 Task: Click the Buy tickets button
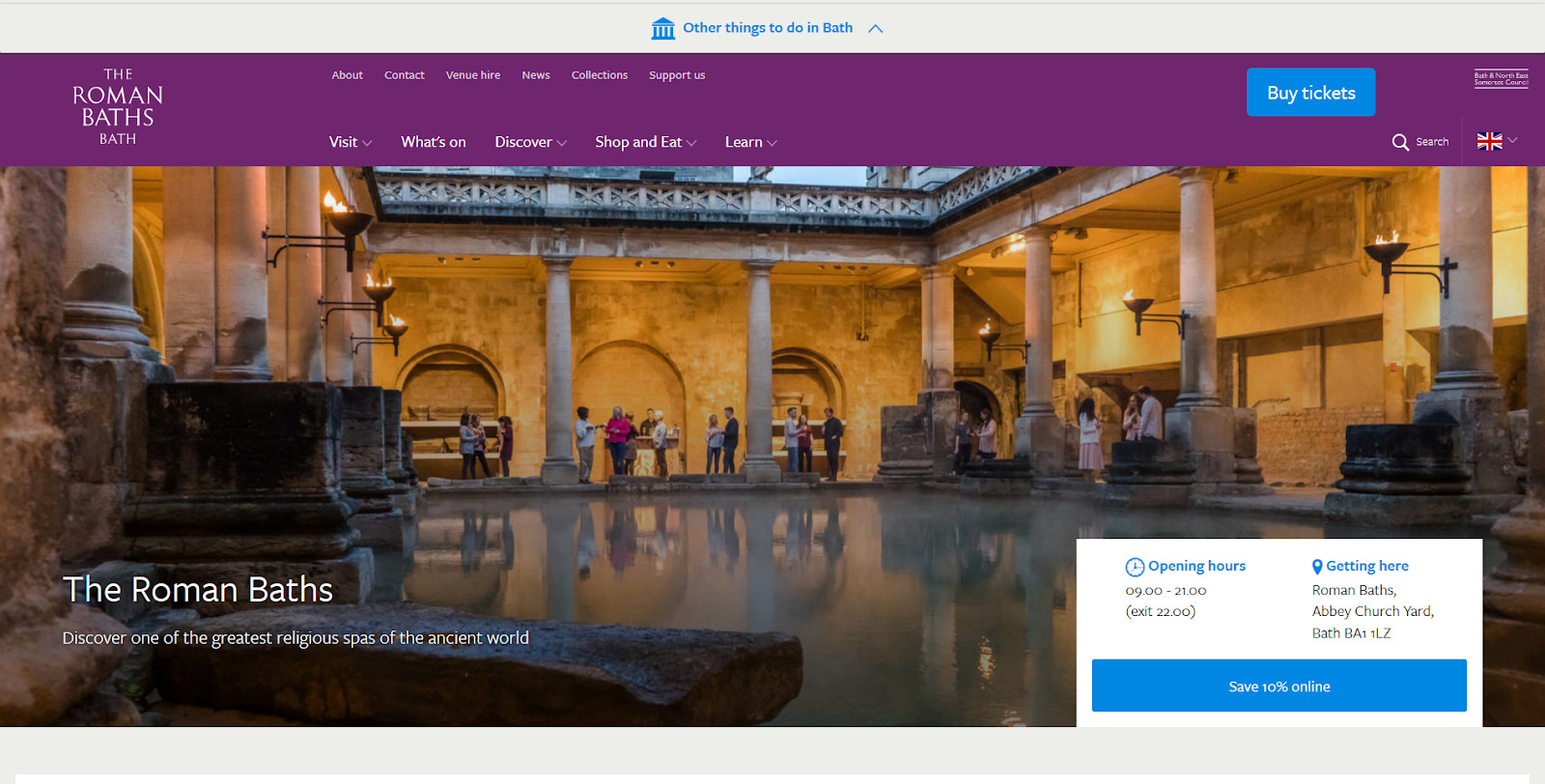[1310, 93]
